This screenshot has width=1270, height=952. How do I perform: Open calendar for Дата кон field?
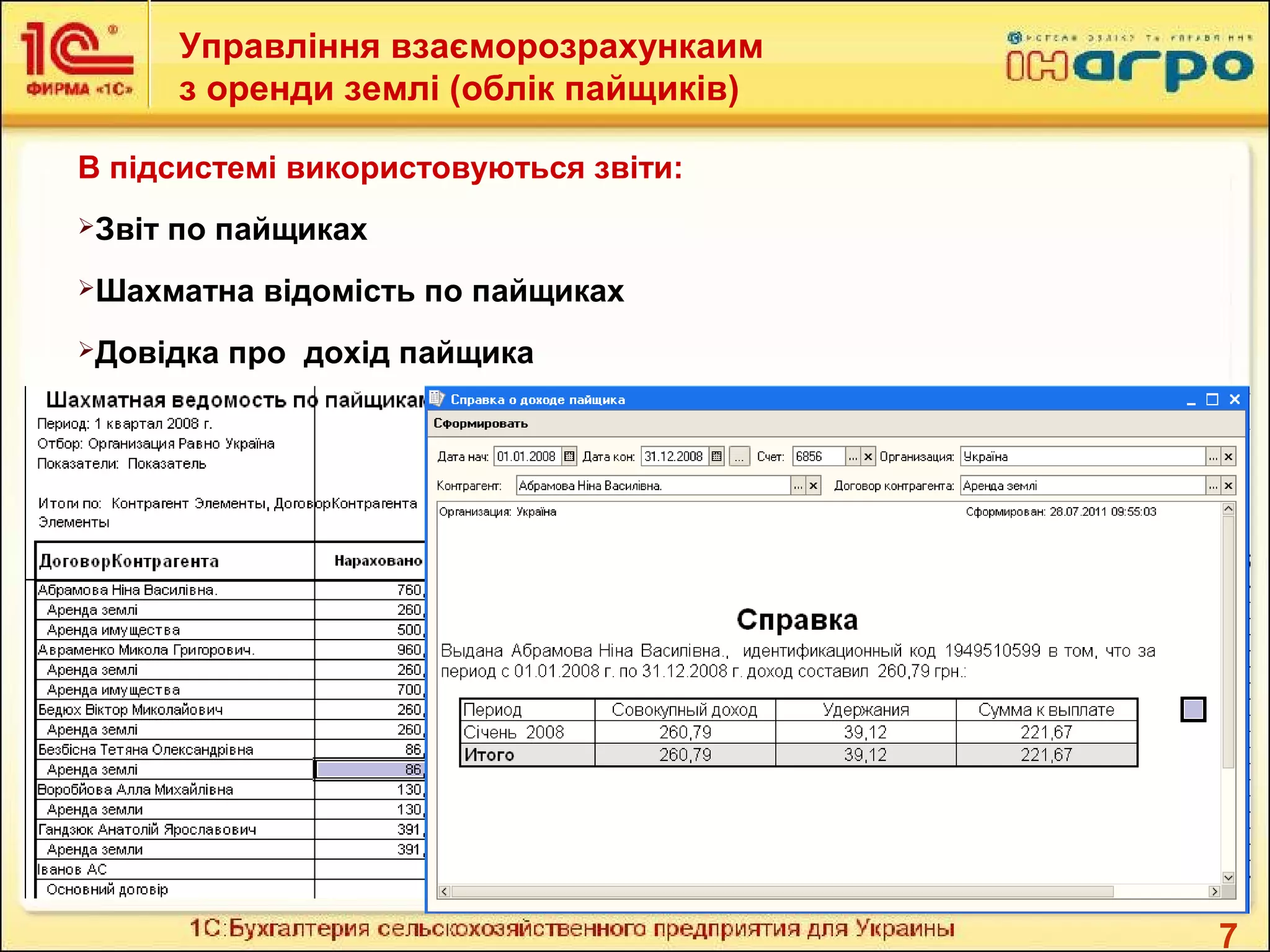716,457
